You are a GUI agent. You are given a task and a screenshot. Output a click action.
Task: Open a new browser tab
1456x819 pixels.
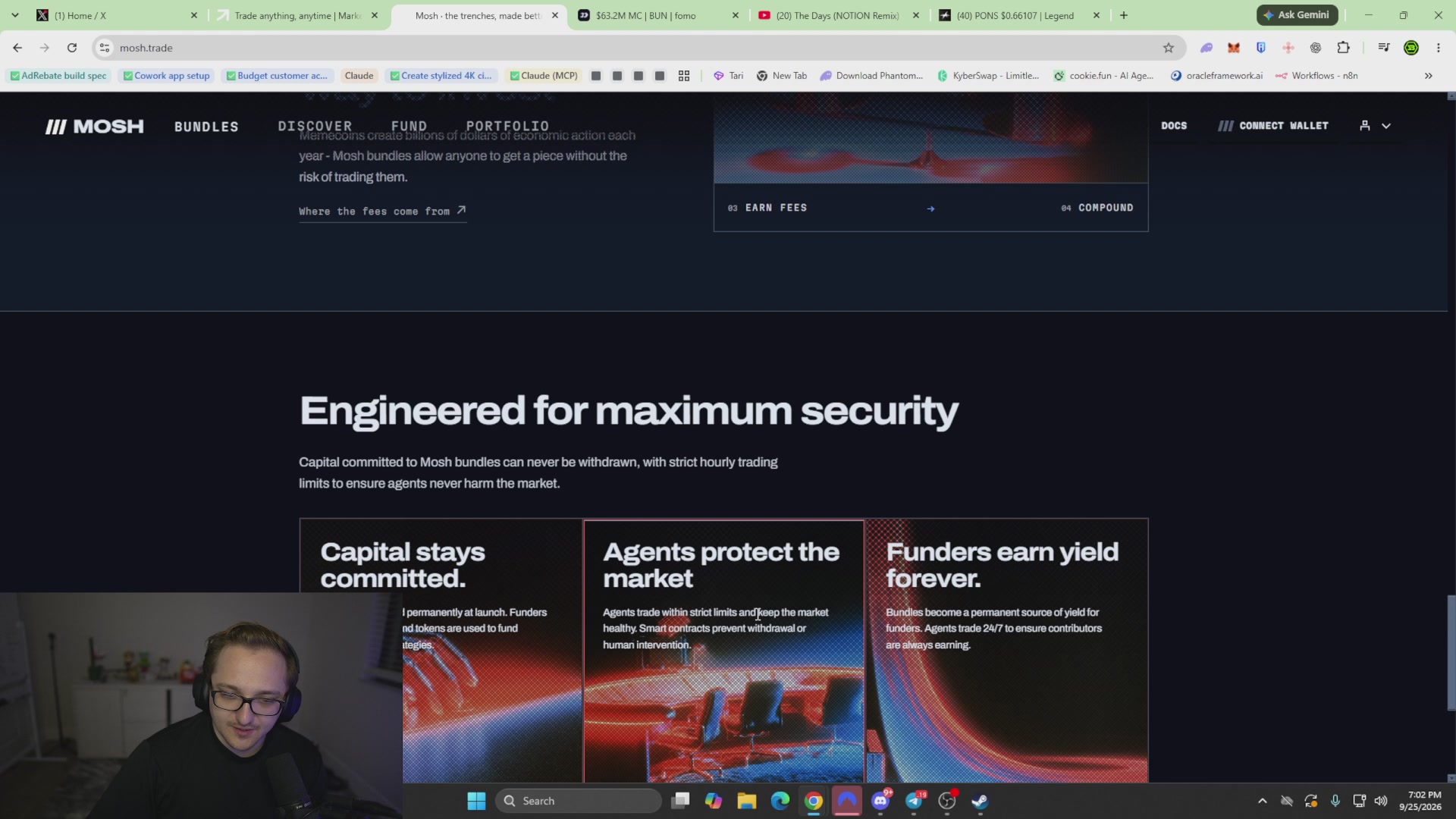tap(1124, 15)
